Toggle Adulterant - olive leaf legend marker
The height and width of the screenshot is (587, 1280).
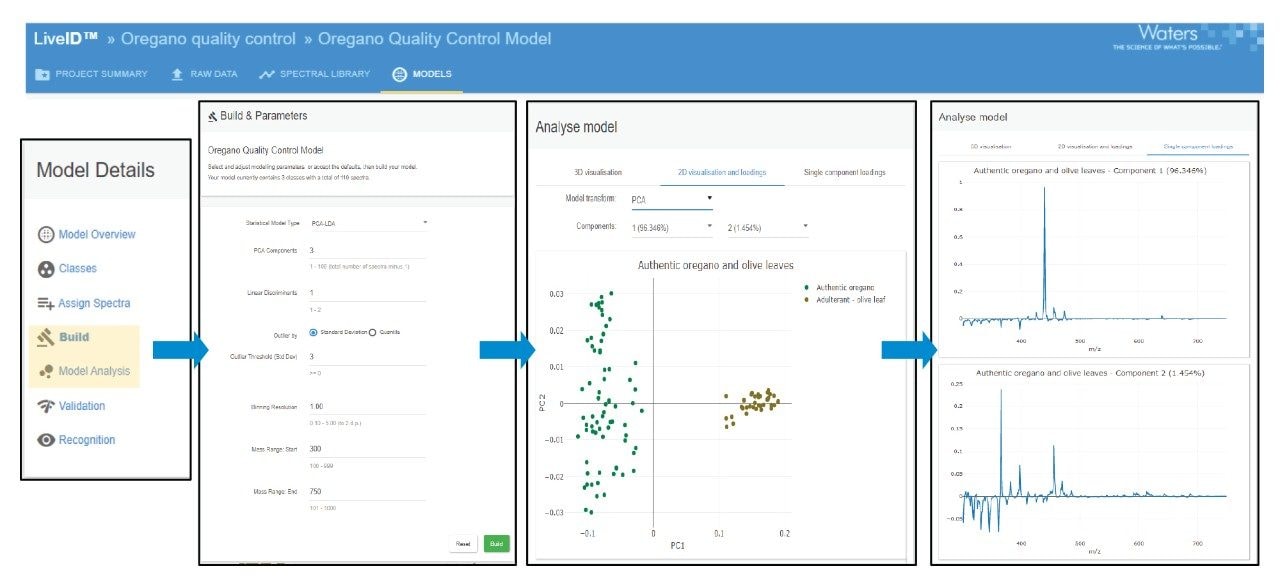pos(807,299)
